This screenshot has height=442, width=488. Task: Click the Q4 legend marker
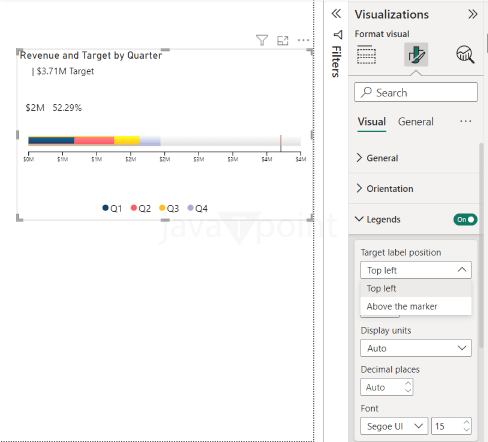pyautogui.click(x=190, y=208)
